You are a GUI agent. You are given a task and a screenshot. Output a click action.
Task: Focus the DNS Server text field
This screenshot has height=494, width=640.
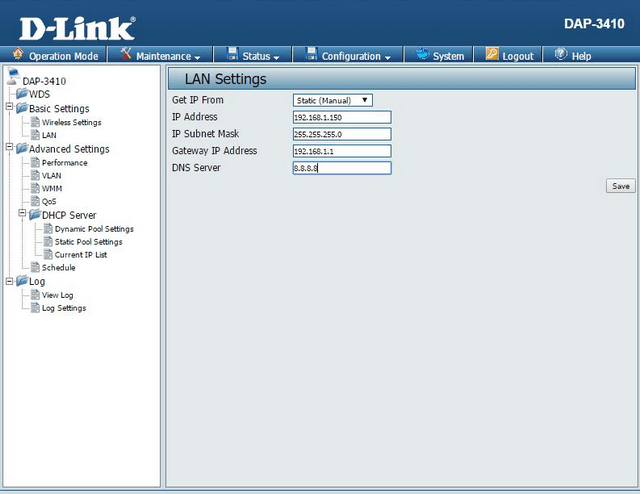click(x=341, y=168)
